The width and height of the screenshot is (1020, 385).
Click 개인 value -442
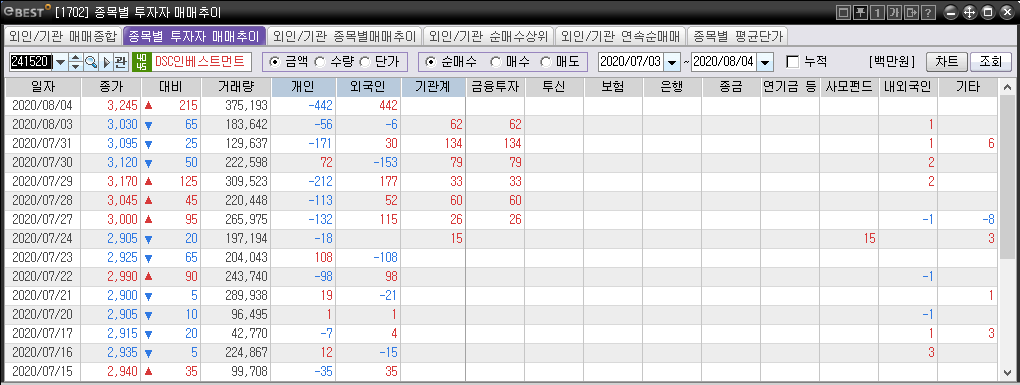point(320,107)
